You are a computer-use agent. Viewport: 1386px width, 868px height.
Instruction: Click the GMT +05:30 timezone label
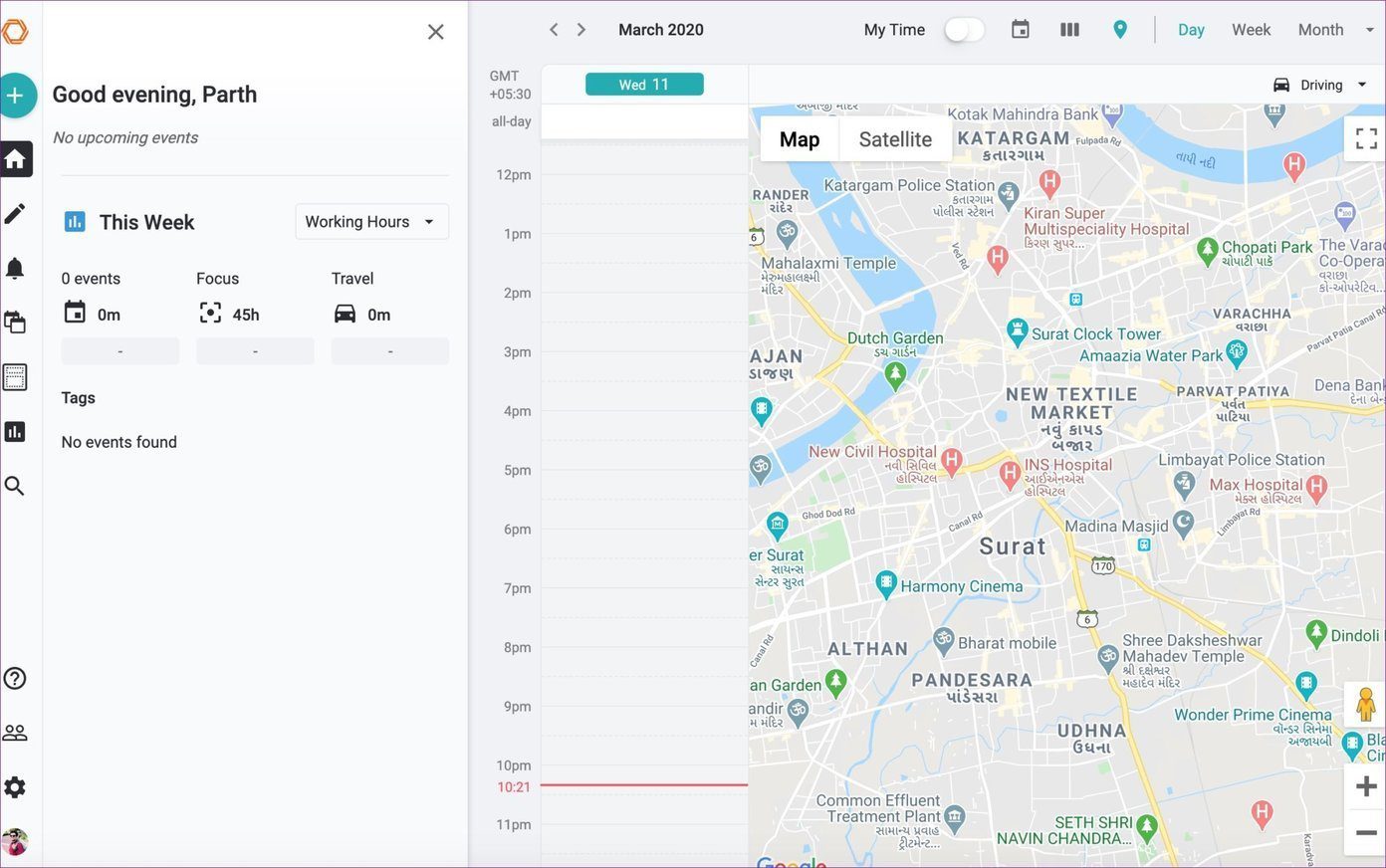tap(510, 85)
